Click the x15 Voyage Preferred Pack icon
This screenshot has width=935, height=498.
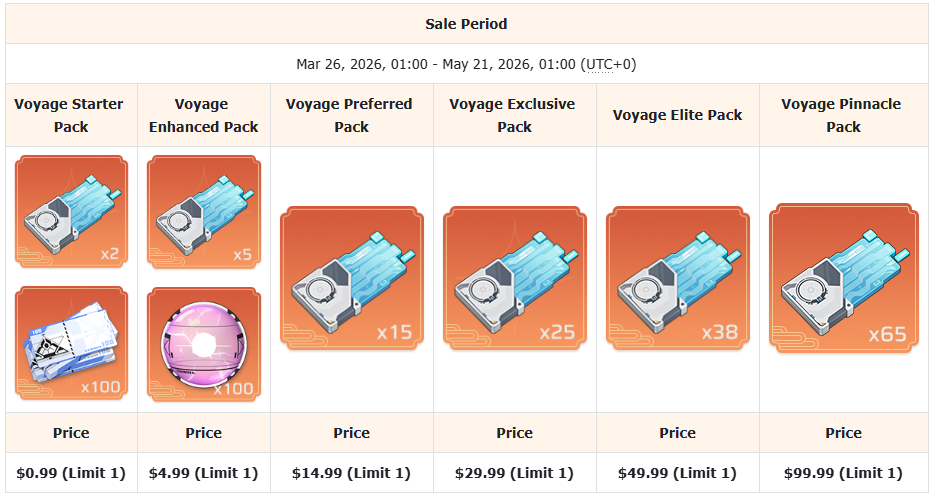352,279
